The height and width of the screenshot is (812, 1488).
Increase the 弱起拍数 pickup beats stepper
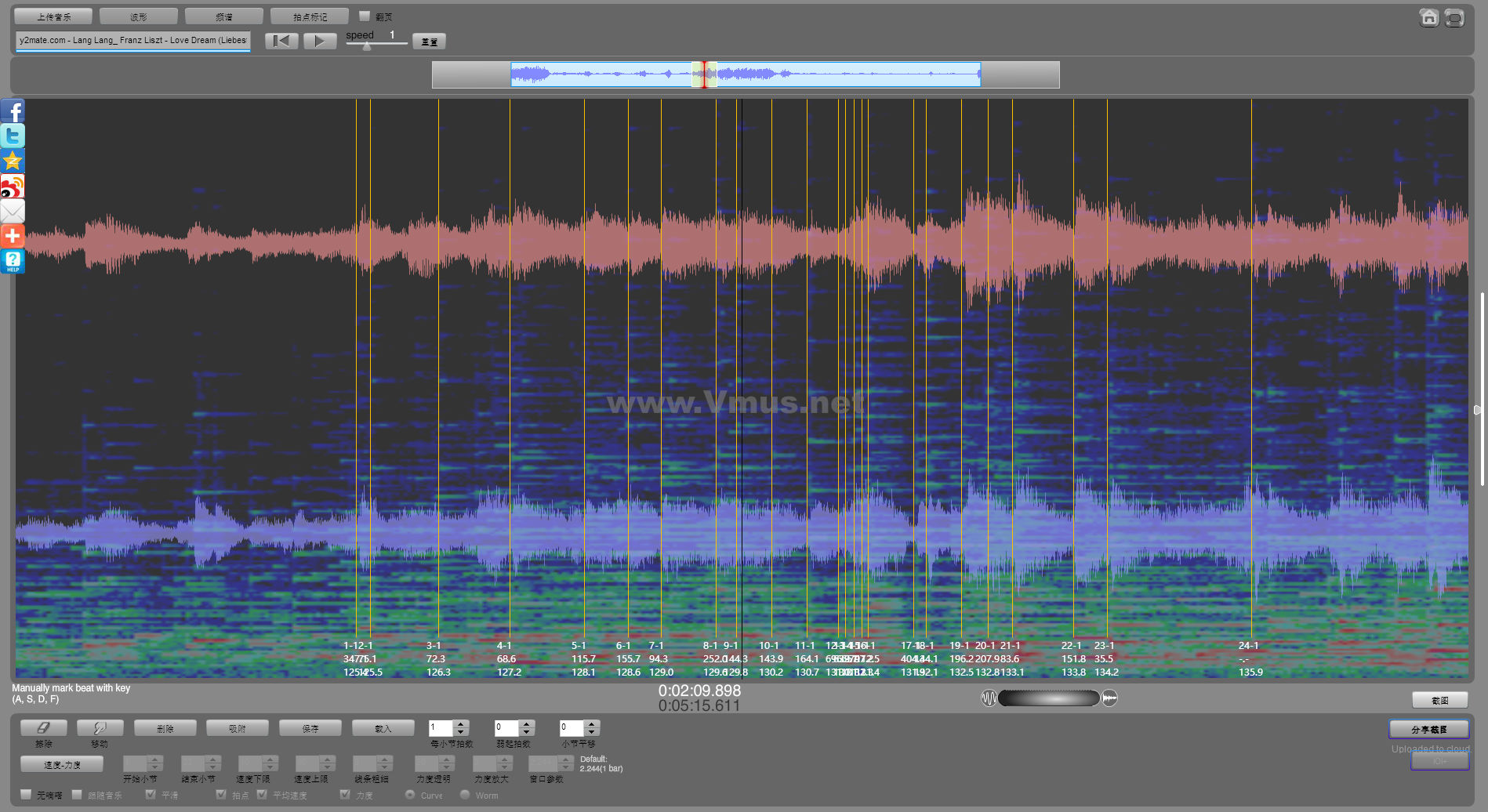[x=527, y=724]
